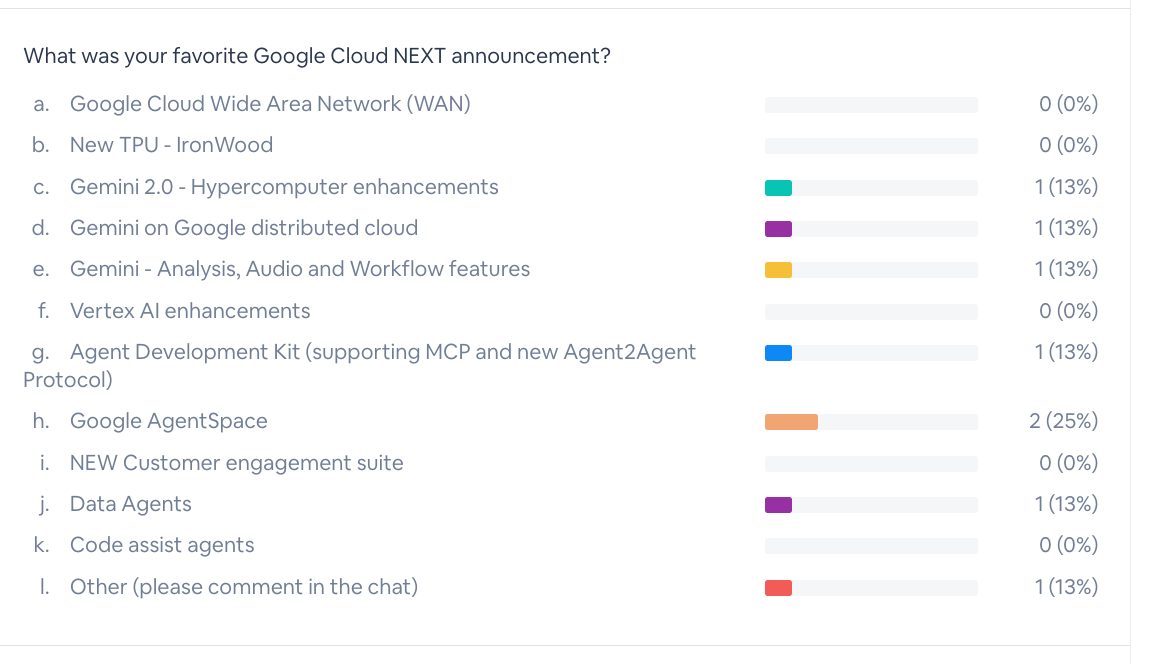The width and height of the screenshot is (1172, 664).
Task: Click the 2 (25%) result for AgentSpace
Action: coord(1063,421)
